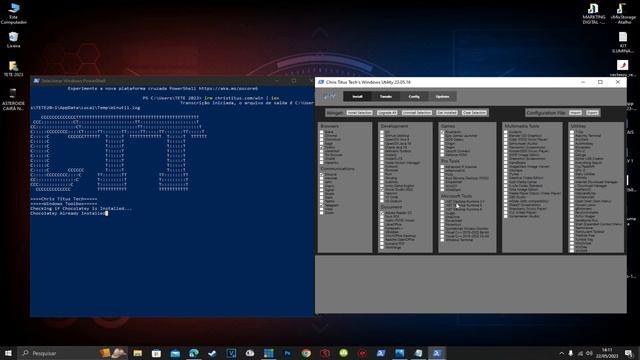The width and height of the screenshot is (640, 360).
Task: Click the PowerShell window title bar icon
Action: point(36,81)
